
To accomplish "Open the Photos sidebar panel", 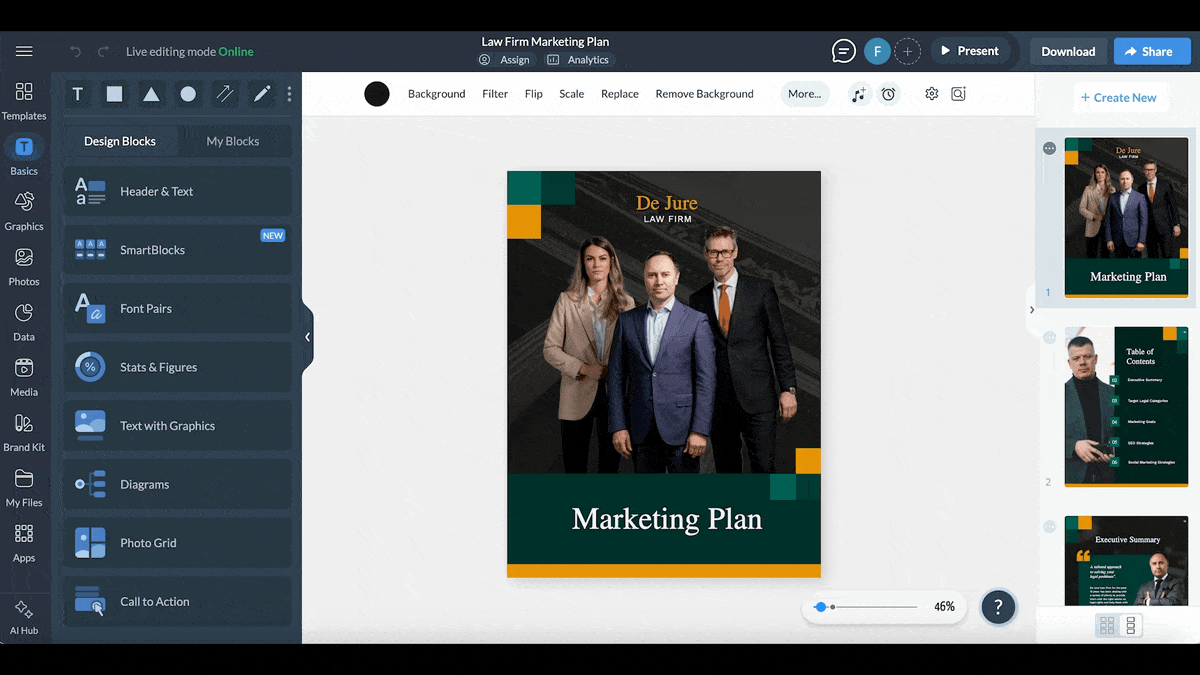I will pos(24,267).
